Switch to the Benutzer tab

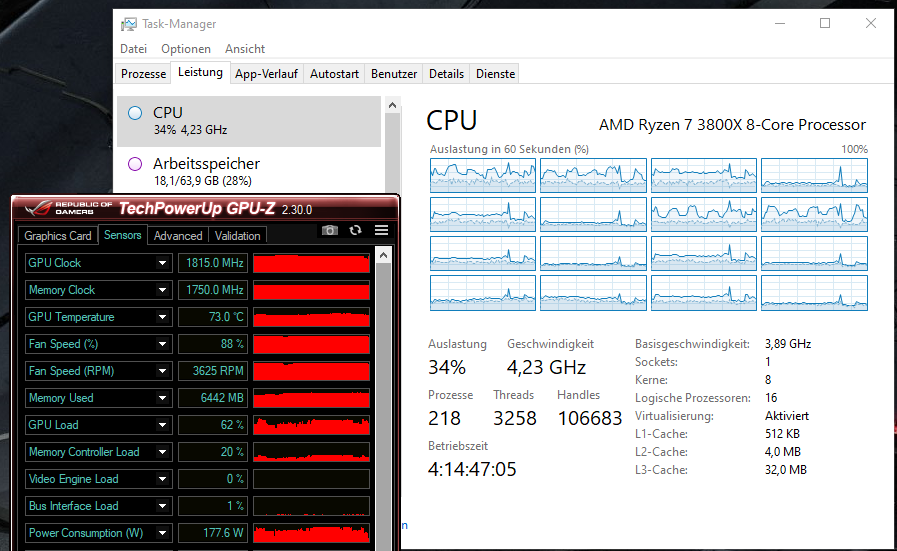[x=394, y=74]
